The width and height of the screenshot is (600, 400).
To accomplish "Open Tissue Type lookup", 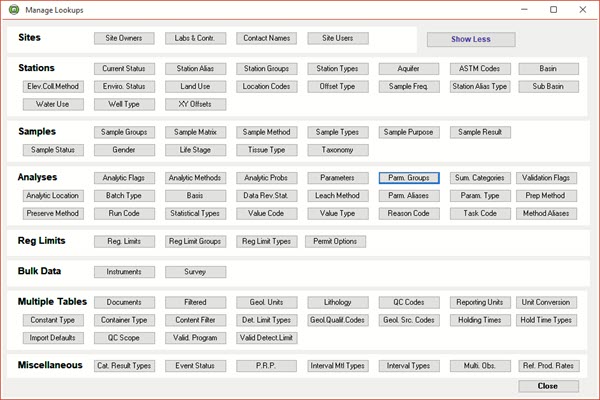I will click(x=267, y=150).
